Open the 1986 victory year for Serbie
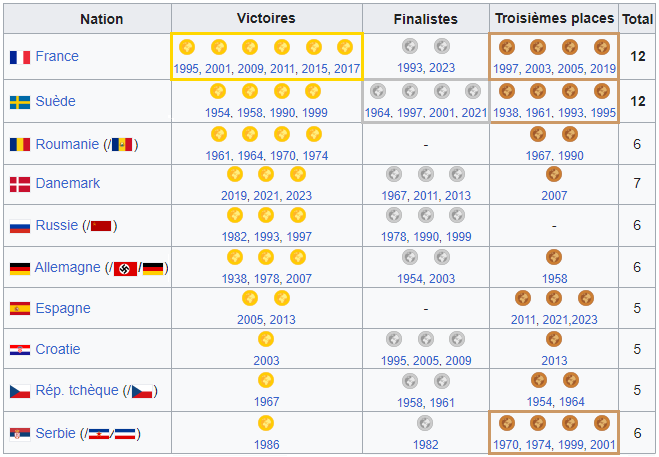This screenshot has width=659, height=457. 266,445
